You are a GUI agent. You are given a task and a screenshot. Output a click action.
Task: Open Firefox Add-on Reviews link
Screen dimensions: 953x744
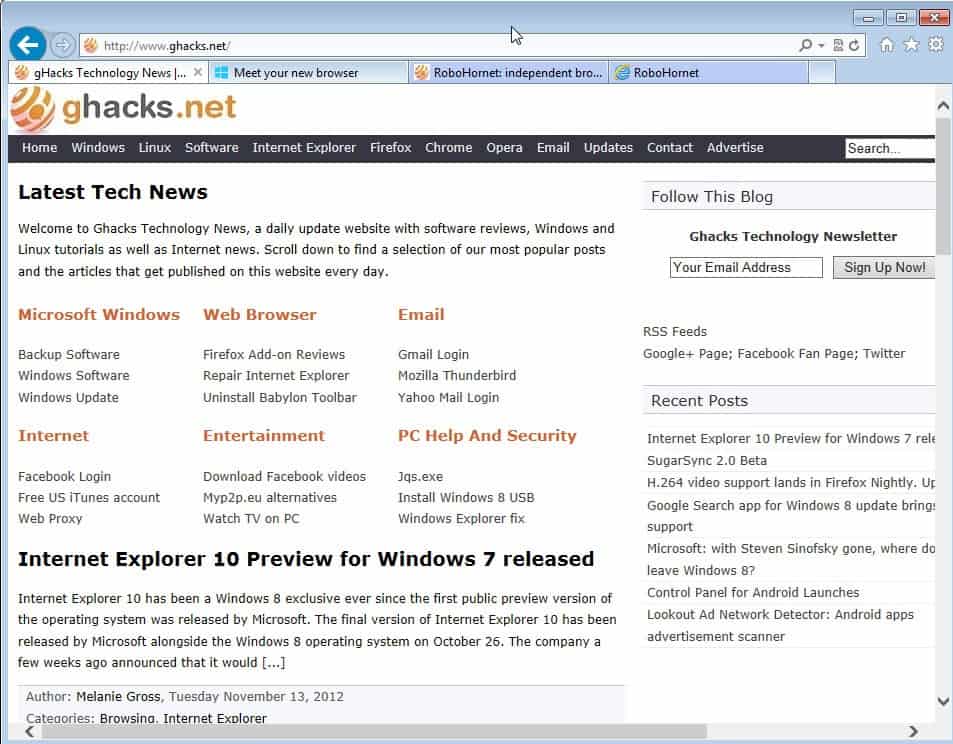click(274, 354)
